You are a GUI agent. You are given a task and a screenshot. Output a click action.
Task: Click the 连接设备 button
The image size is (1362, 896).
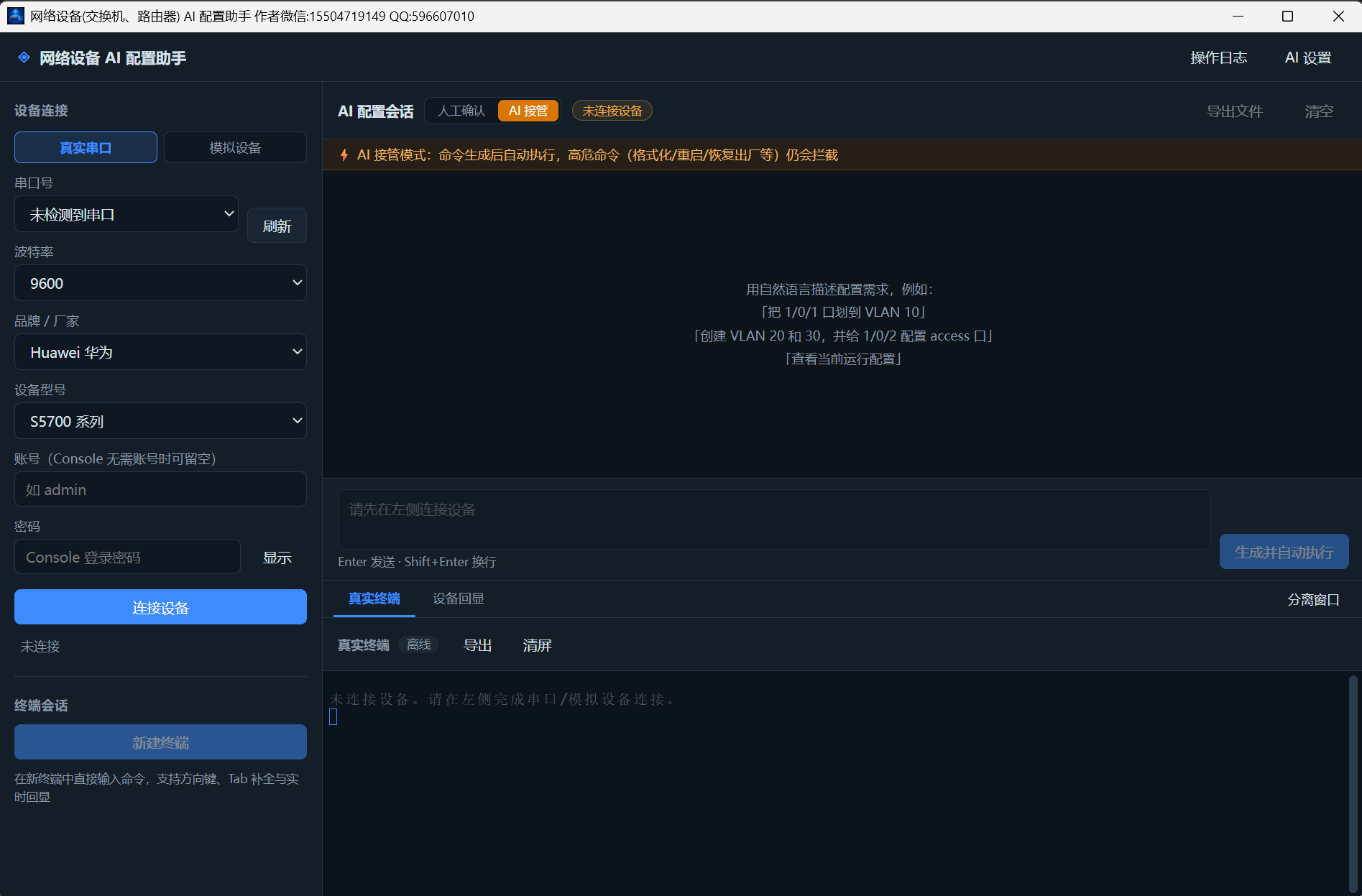(x=160, y=607)
